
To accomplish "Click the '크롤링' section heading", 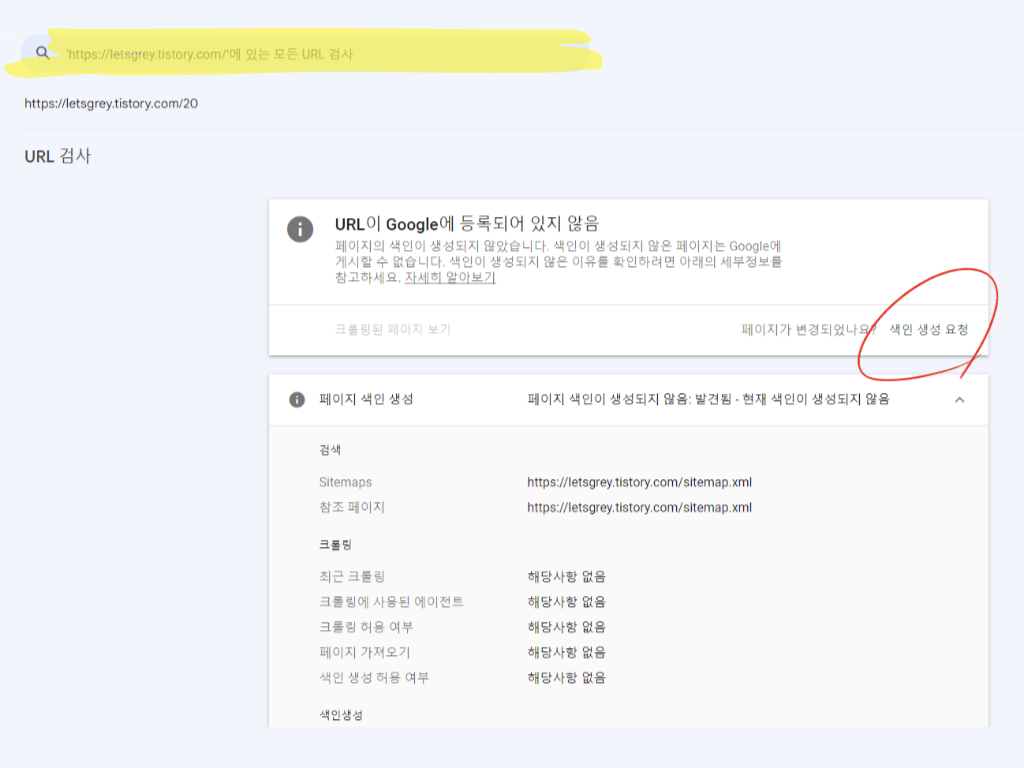I will 336,545.
